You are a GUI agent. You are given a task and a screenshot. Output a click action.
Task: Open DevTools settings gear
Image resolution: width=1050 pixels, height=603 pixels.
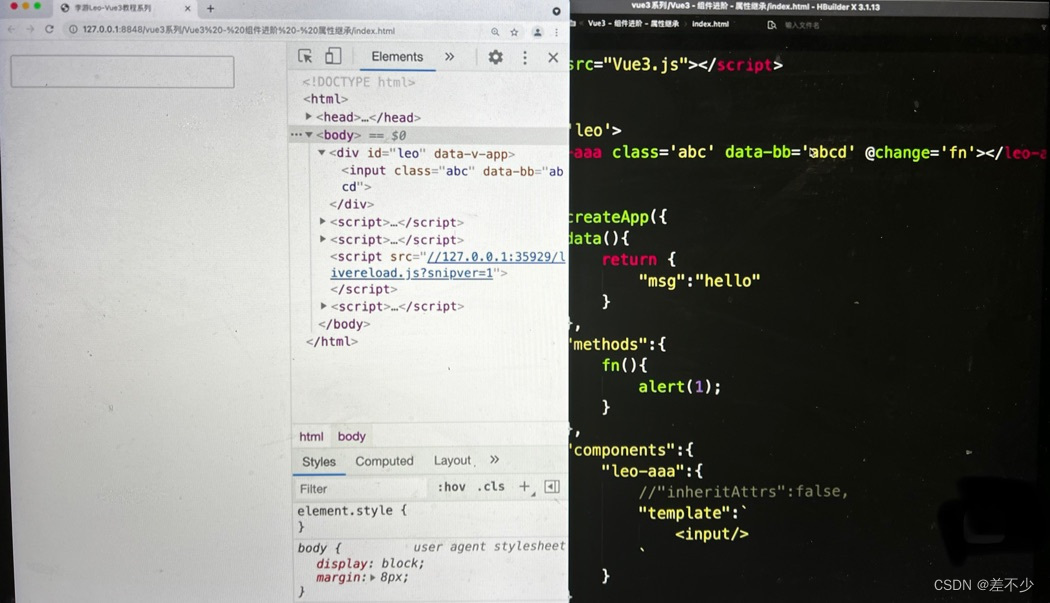pyautogui.click(x=496, y=57)
